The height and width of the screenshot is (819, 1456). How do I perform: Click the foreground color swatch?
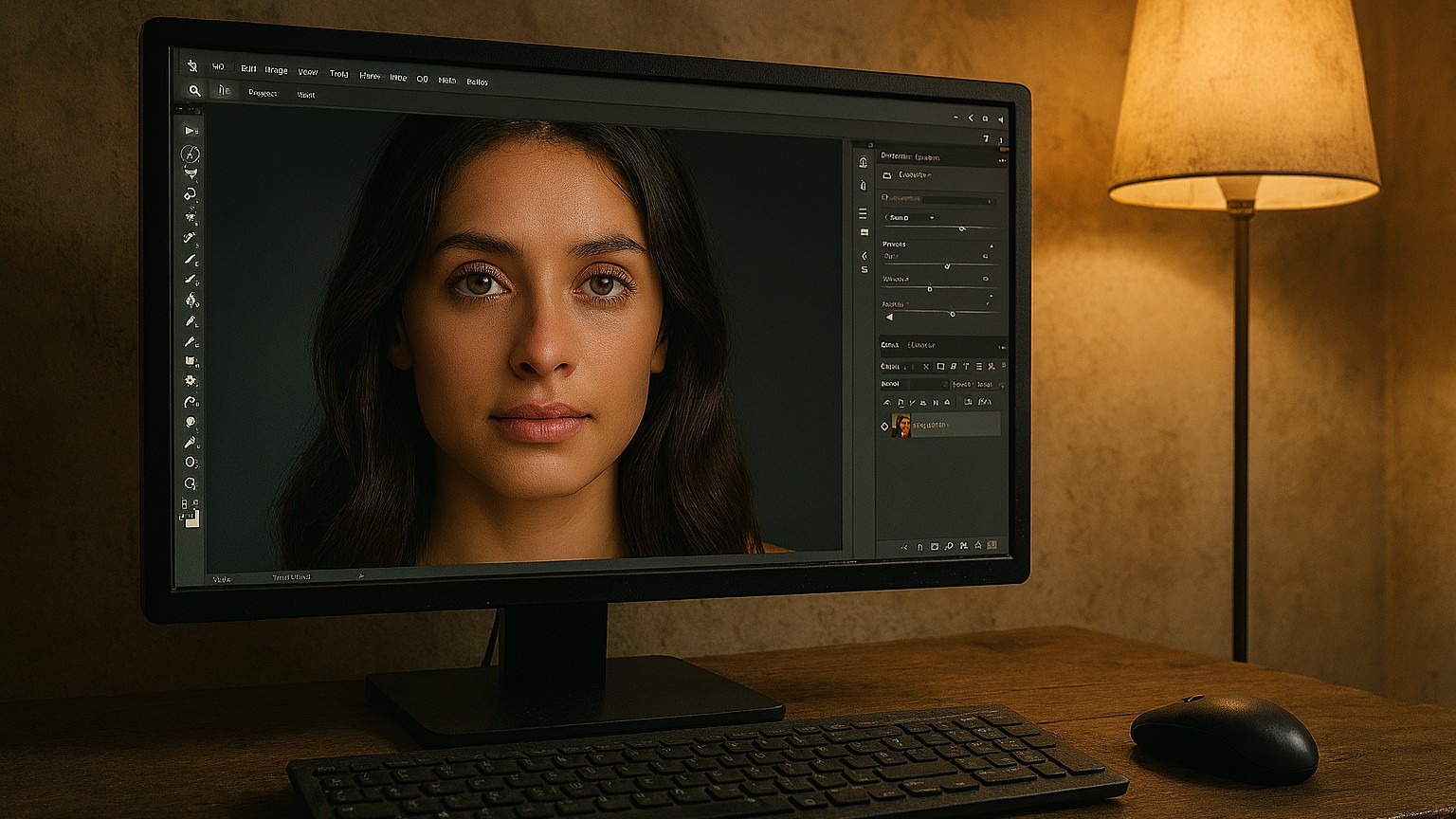coord(191,519)
